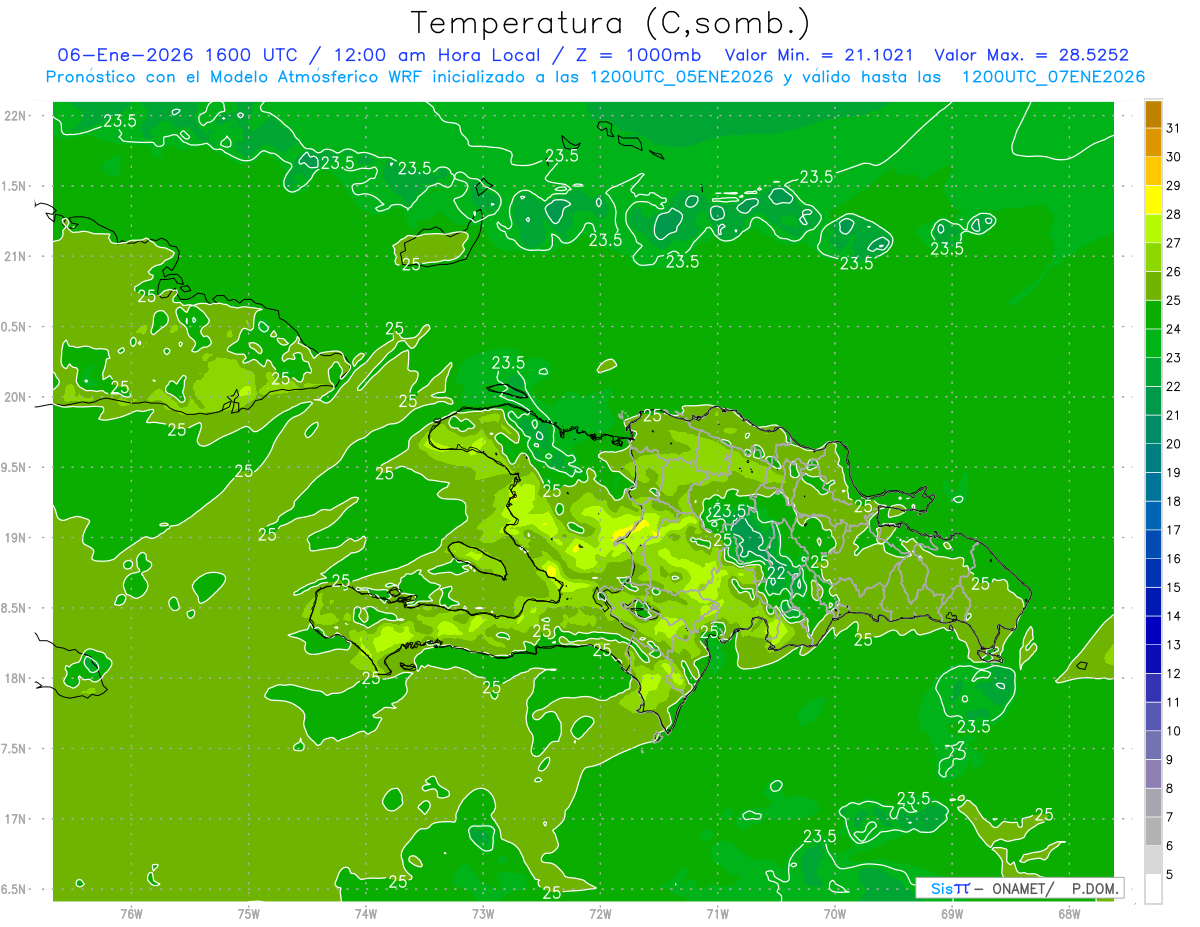Click the color bar label 19
The width and height of the screenshot is (1200, 927).
(1174, 473)
